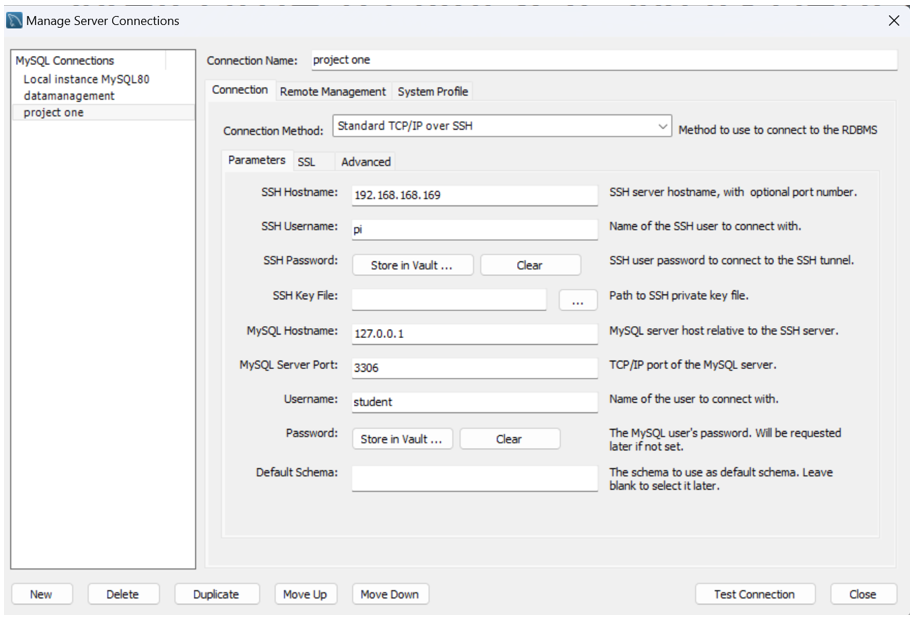This screenshot has height=619, width=913.
Task: Click into the Default Schema field
Action: pos(474,478)
